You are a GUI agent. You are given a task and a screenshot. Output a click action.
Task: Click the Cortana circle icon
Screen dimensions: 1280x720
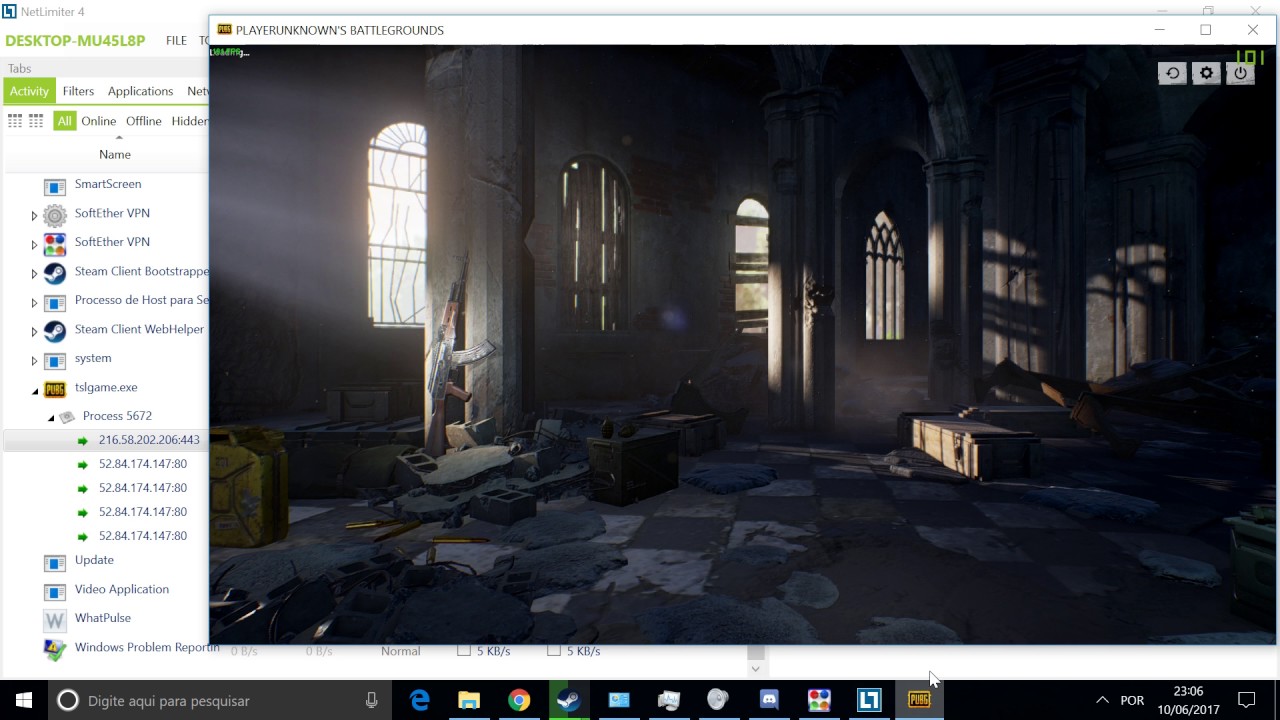[68, 700]
